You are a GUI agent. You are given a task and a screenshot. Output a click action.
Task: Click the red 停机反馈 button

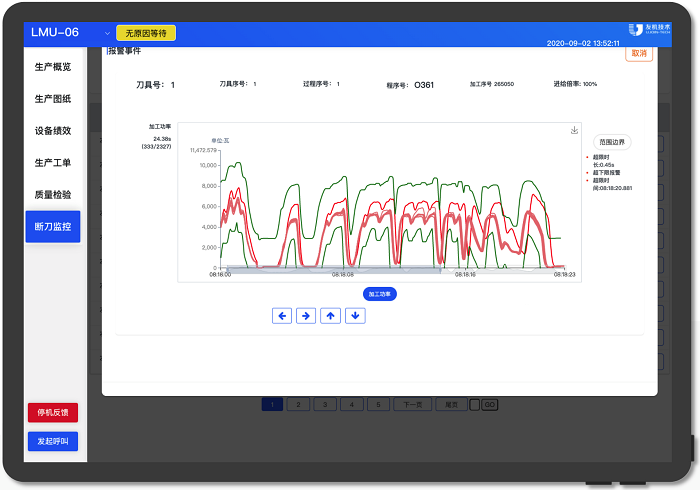point(53,412)
